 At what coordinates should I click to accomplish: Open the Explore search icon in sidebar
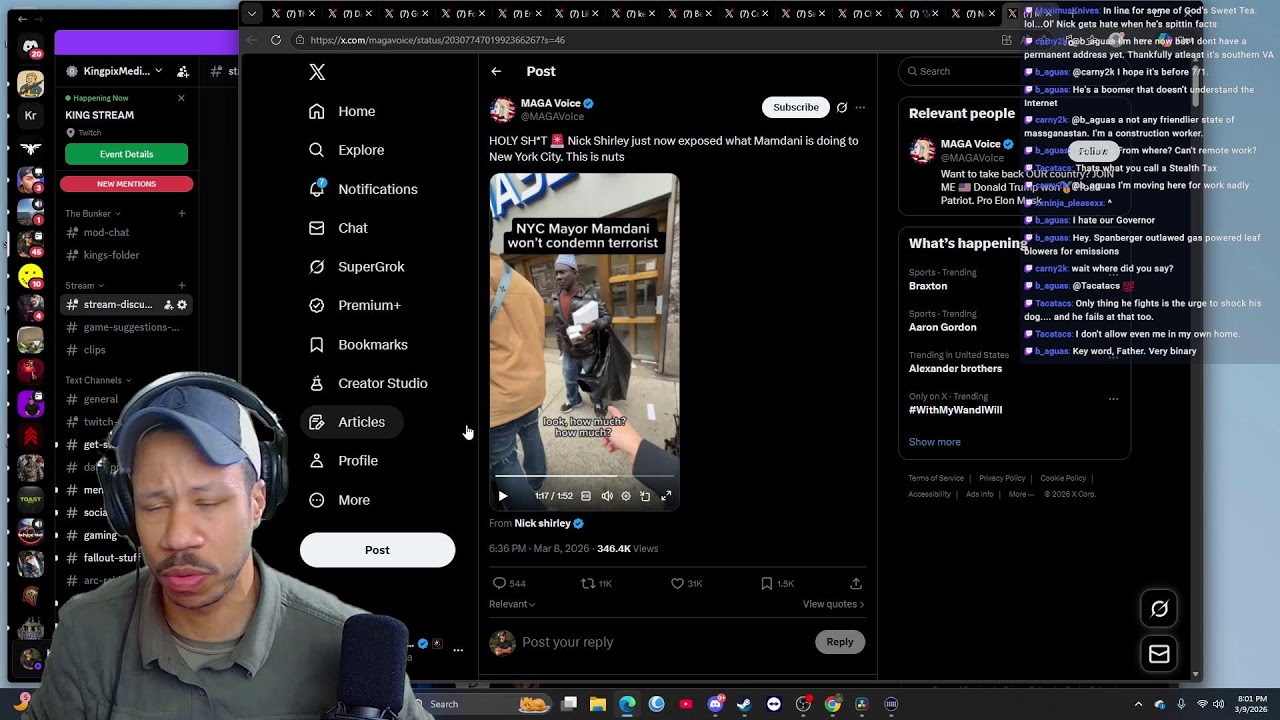317,150
